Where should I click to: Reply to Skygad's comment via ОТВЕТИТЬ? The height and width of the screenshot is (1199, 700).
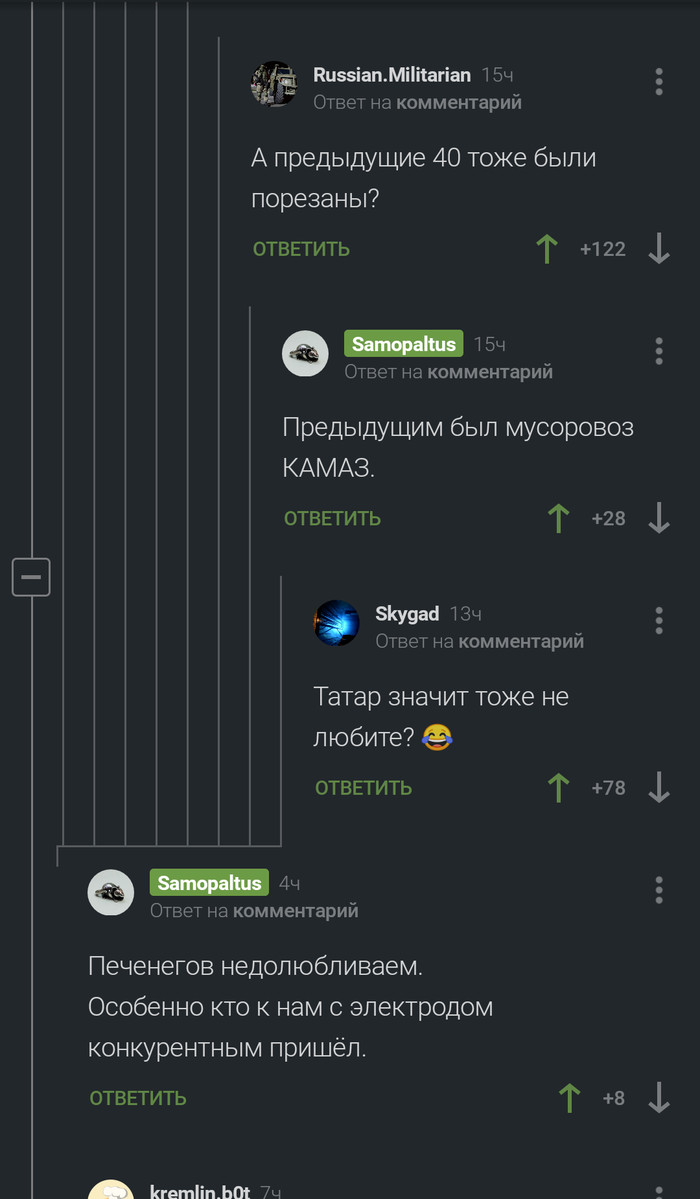click(363, 788)
